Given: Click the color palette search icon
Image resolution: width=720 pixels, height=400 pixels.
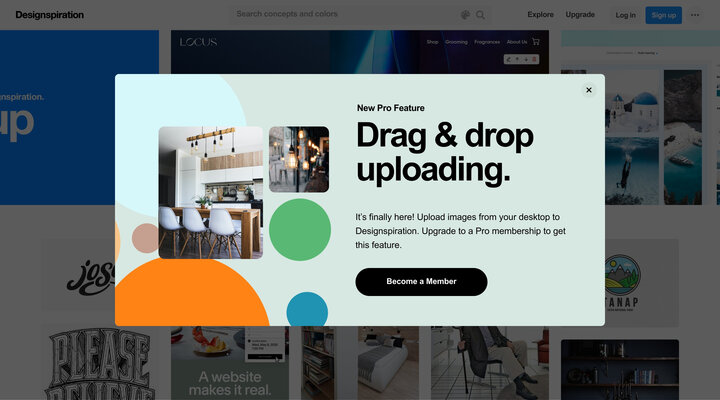Looking at the screenshot, I should 465,15.
